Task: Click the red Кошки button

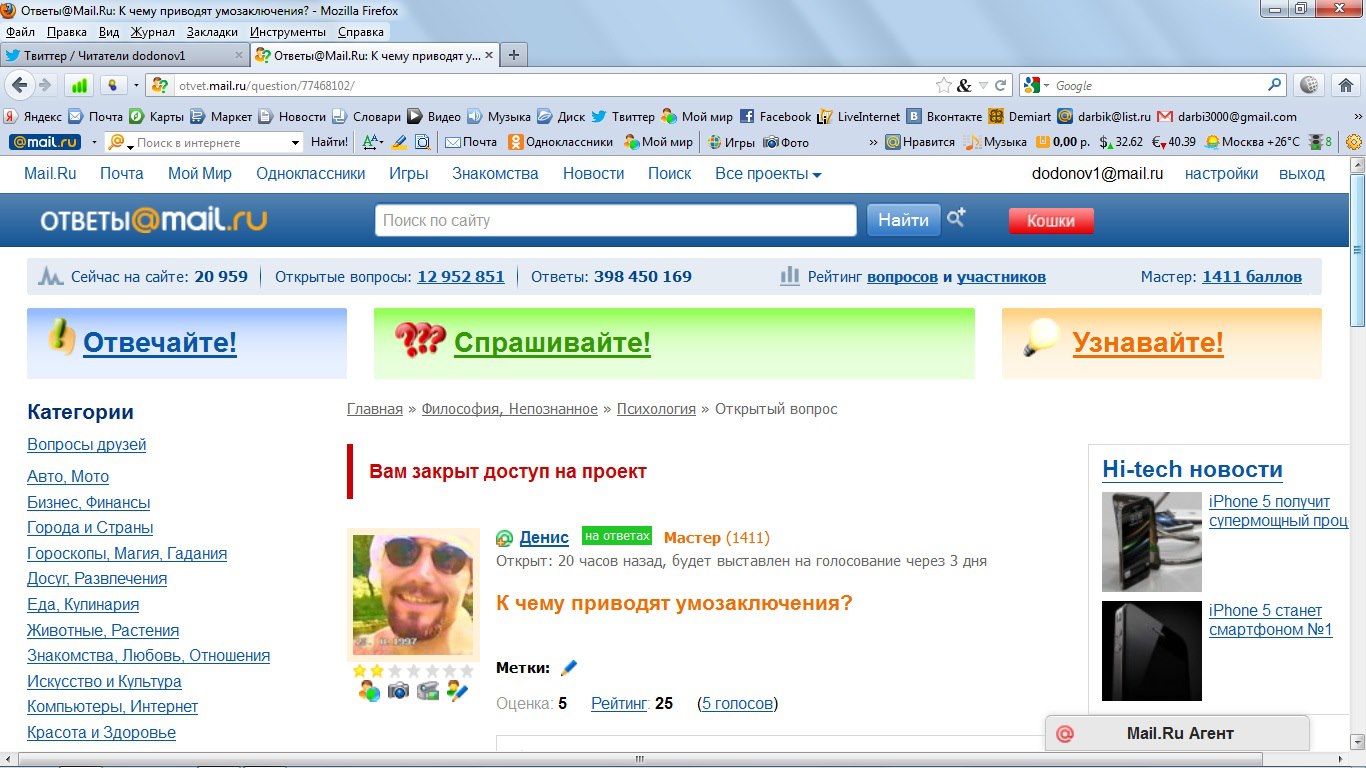Action: pos(1051,221)
